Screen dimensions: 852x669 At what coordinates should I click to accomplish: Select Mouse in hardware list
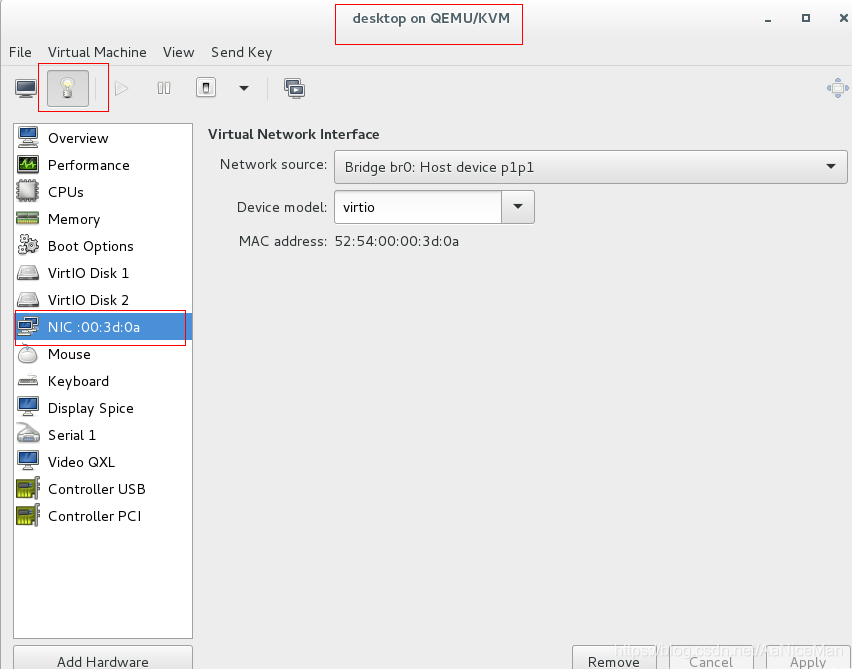point(103,354)
